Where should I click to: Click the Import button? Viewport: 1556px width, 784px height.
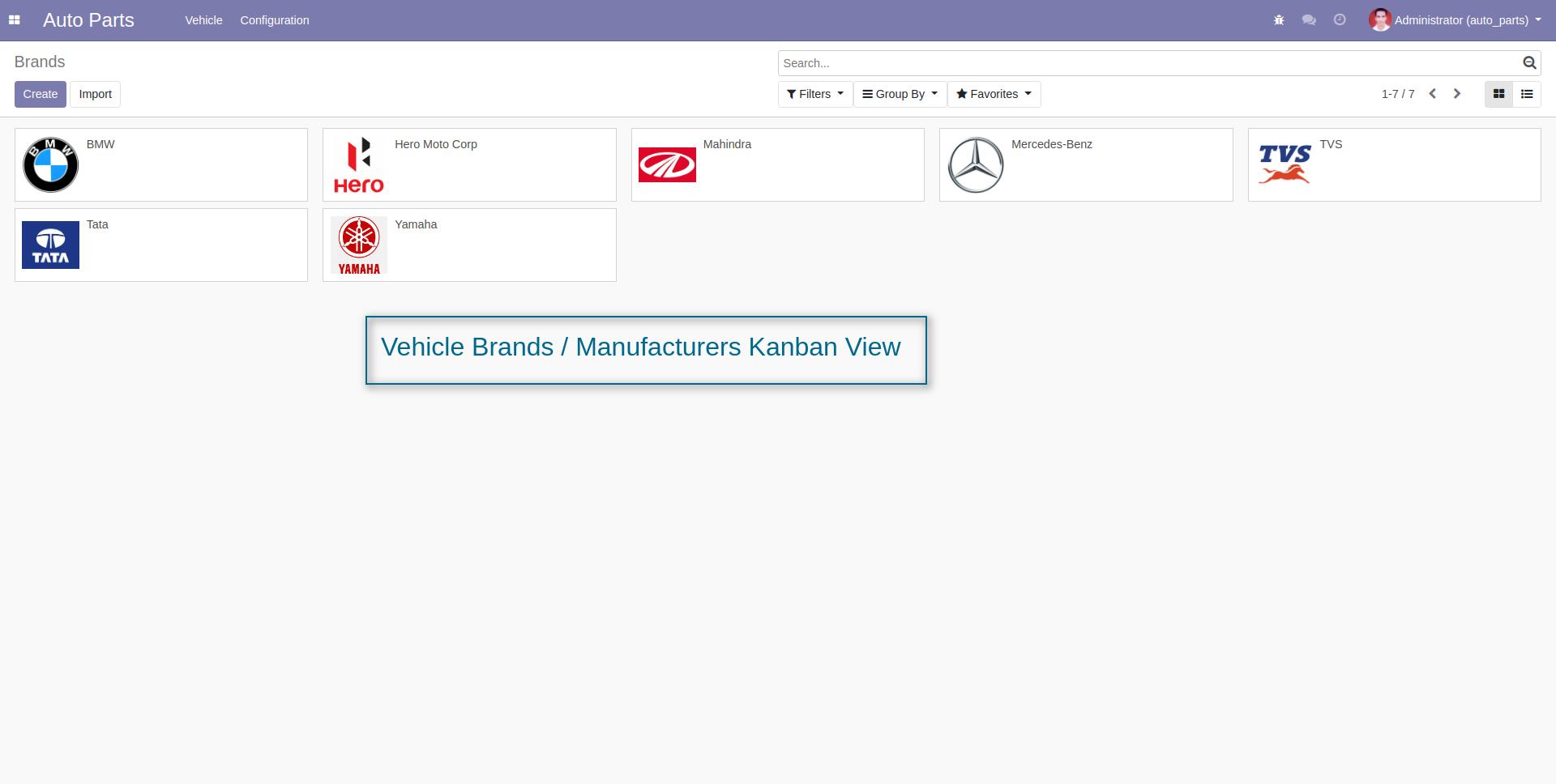pyautogui.click(x=96, y=94)
